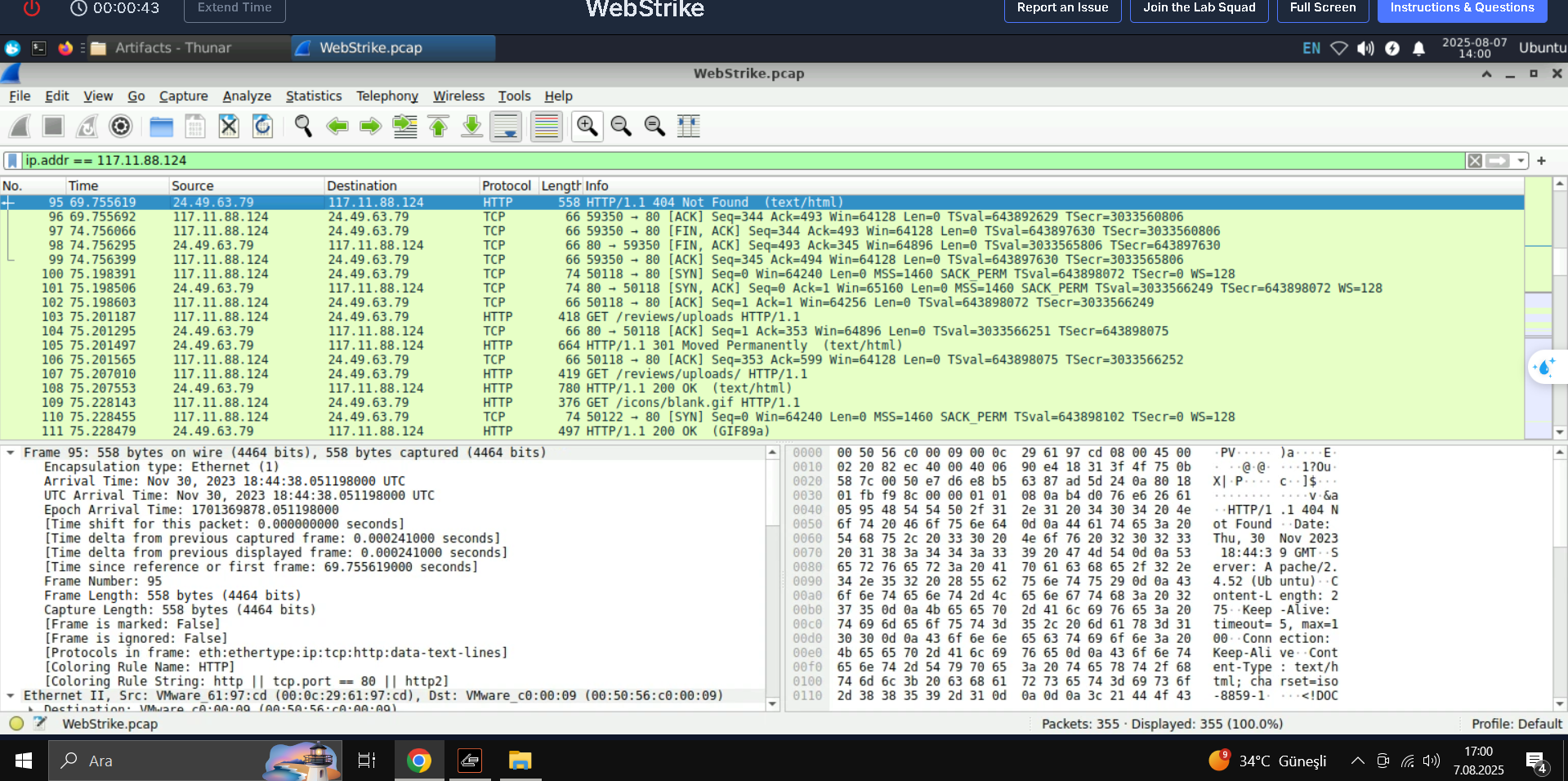Apply the display filter arrow button
1568x781 pixels.
(1498, 161)
